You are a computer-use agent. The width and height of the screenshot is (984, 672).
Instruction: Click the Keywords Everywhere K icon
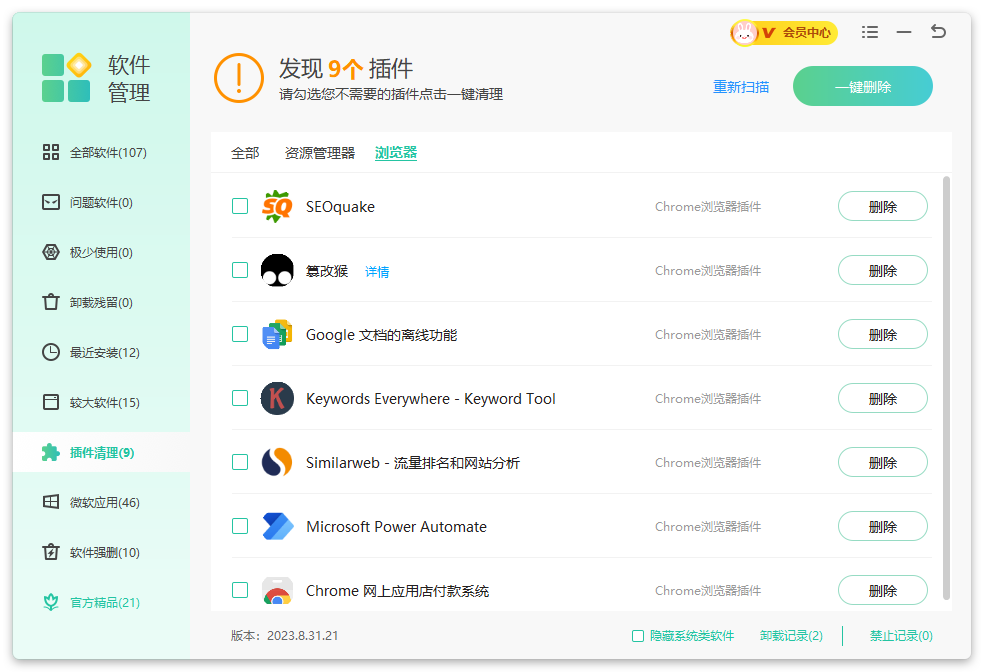coord(277,398)
